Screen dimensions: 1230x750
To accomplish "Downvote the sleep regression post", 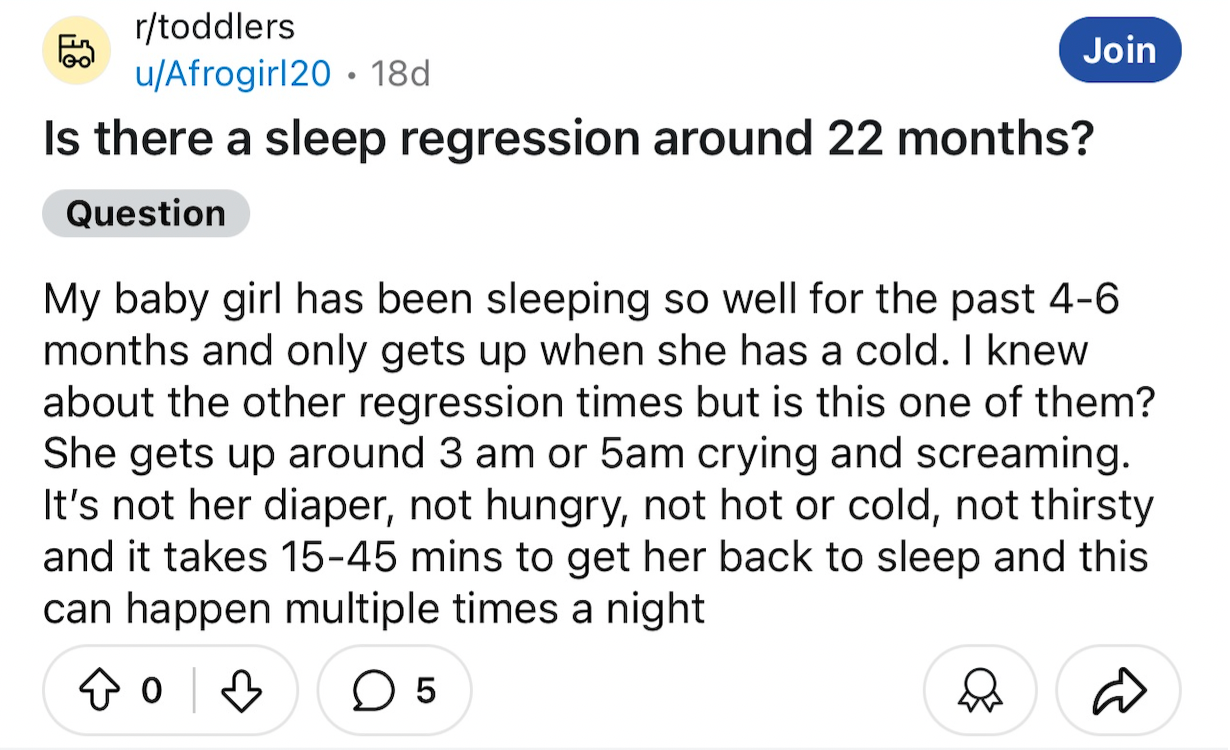I will coord(240,690).
